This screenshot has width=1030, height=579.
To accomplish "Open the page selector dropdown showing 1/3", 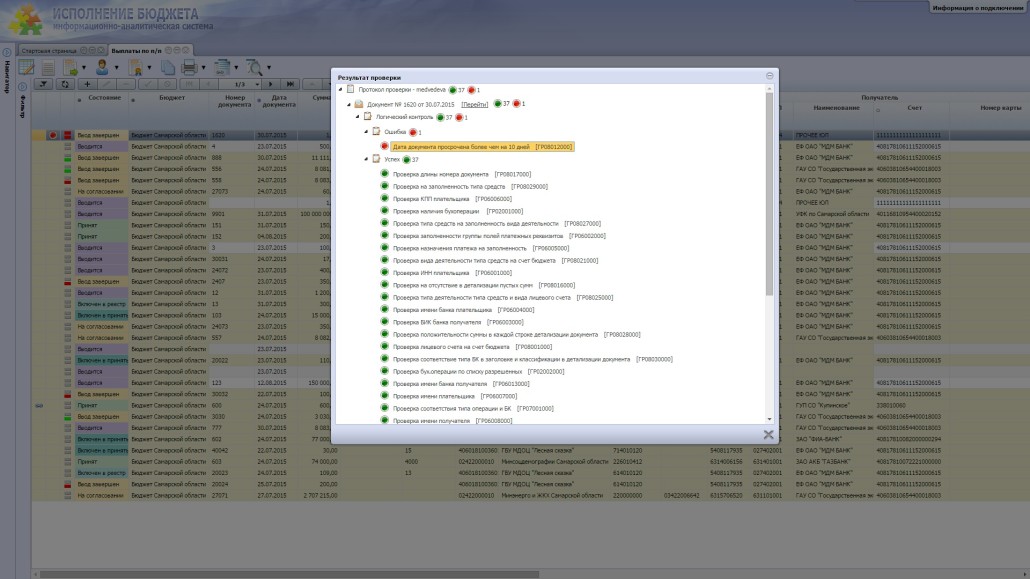I will tap(257, 85).
